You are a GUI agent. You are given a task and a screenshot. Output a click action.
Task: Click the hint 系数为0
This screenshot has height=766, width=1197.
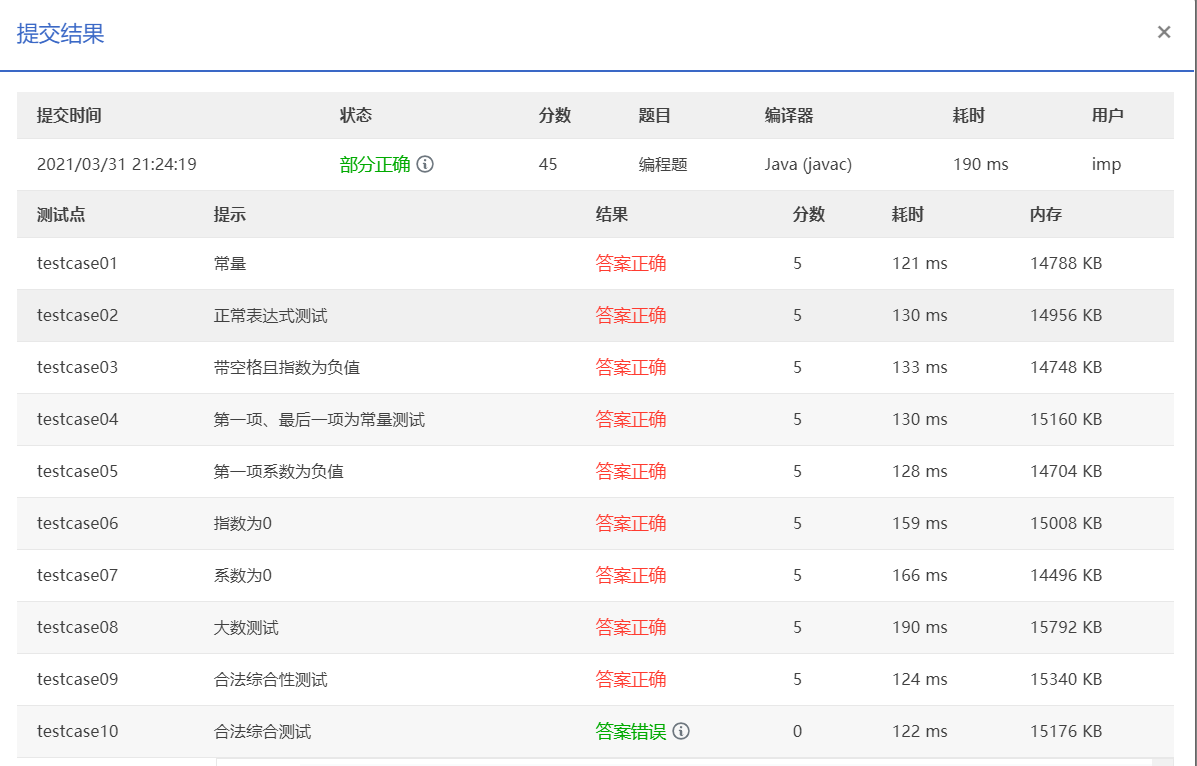coord(243,575)
